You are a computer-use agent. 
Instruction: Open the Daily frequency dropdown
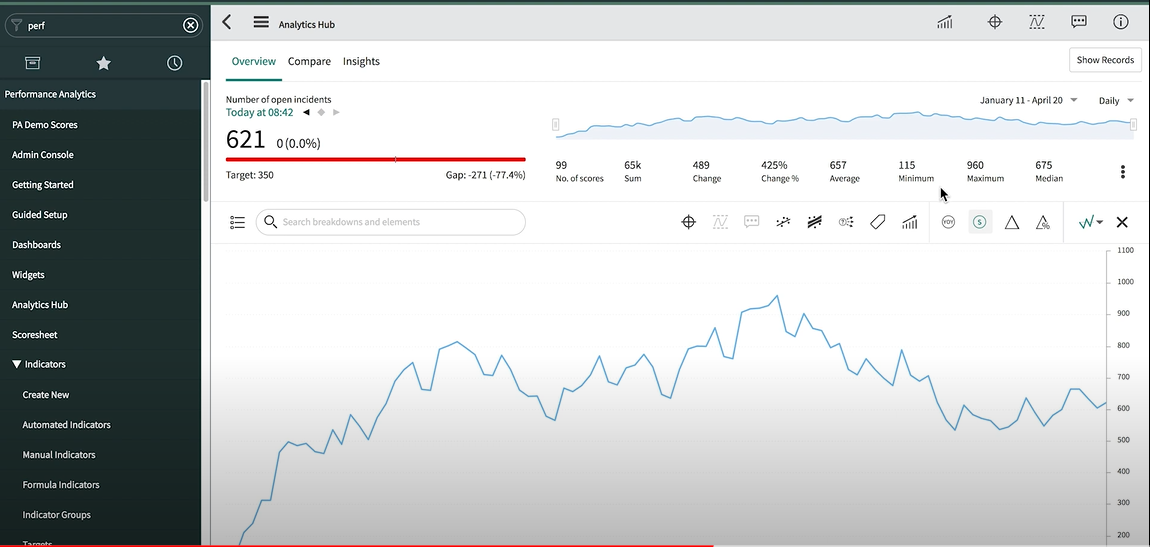pyautogui.click(x=1116, y=100)
